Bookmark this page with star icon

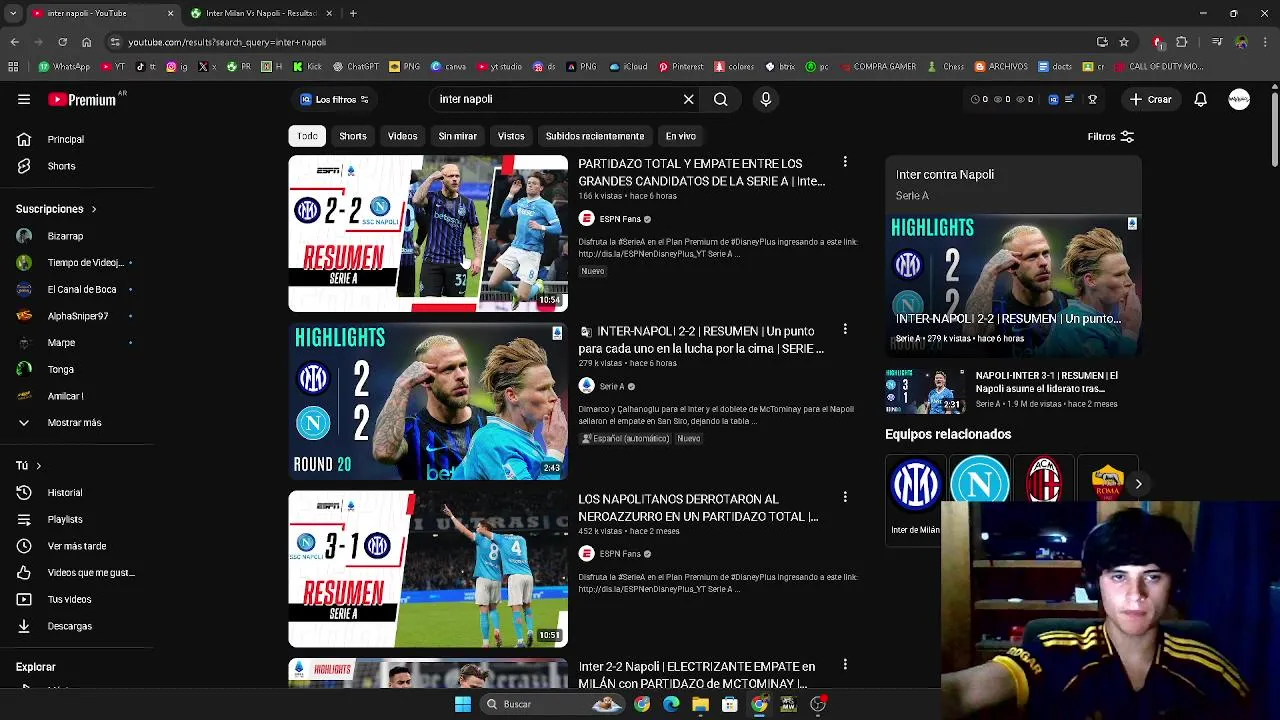1124,42
